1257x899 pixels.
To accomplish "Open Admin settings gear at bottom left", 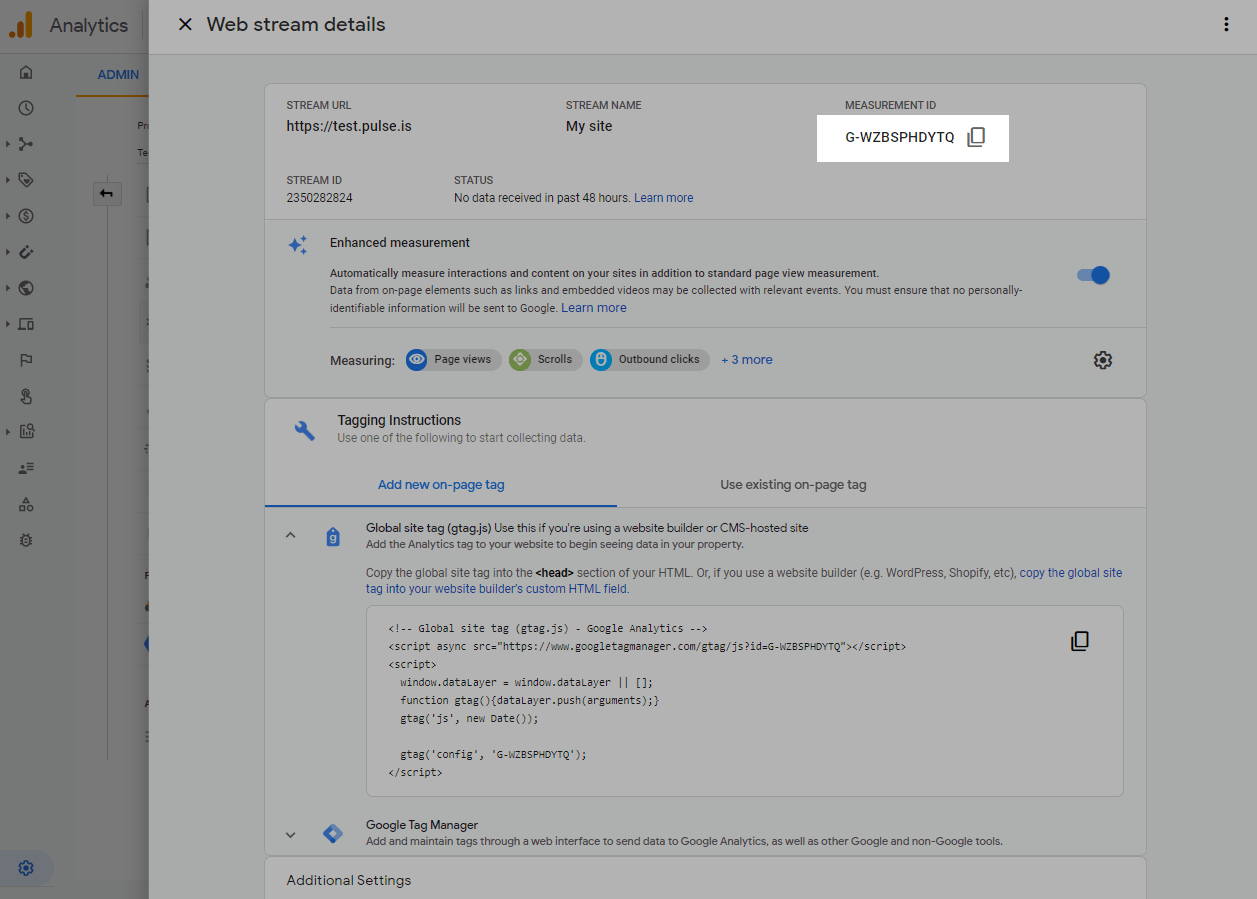I will pos(26,868).
